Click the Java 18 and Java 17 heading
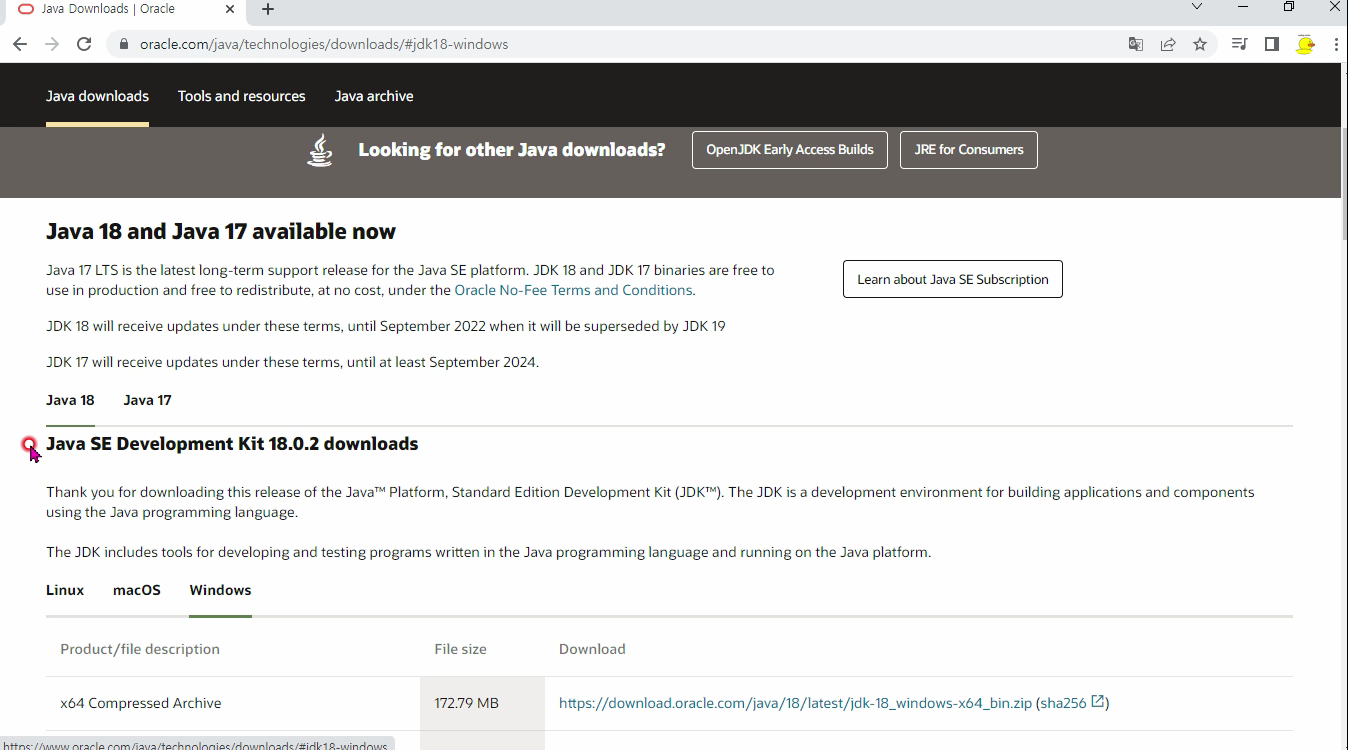 click(221, 231)
